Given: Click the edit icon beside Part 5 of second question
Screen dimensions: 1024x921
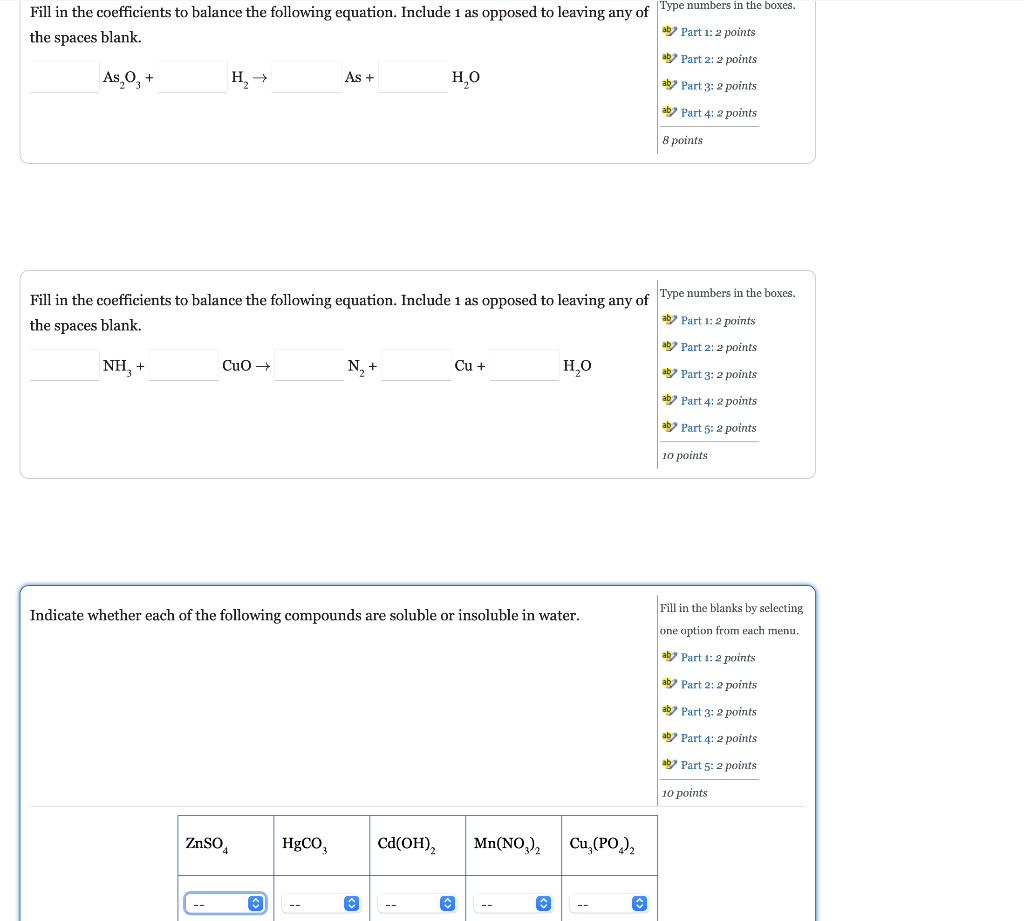Looking at the screenshot, I should tap(669, 427).
